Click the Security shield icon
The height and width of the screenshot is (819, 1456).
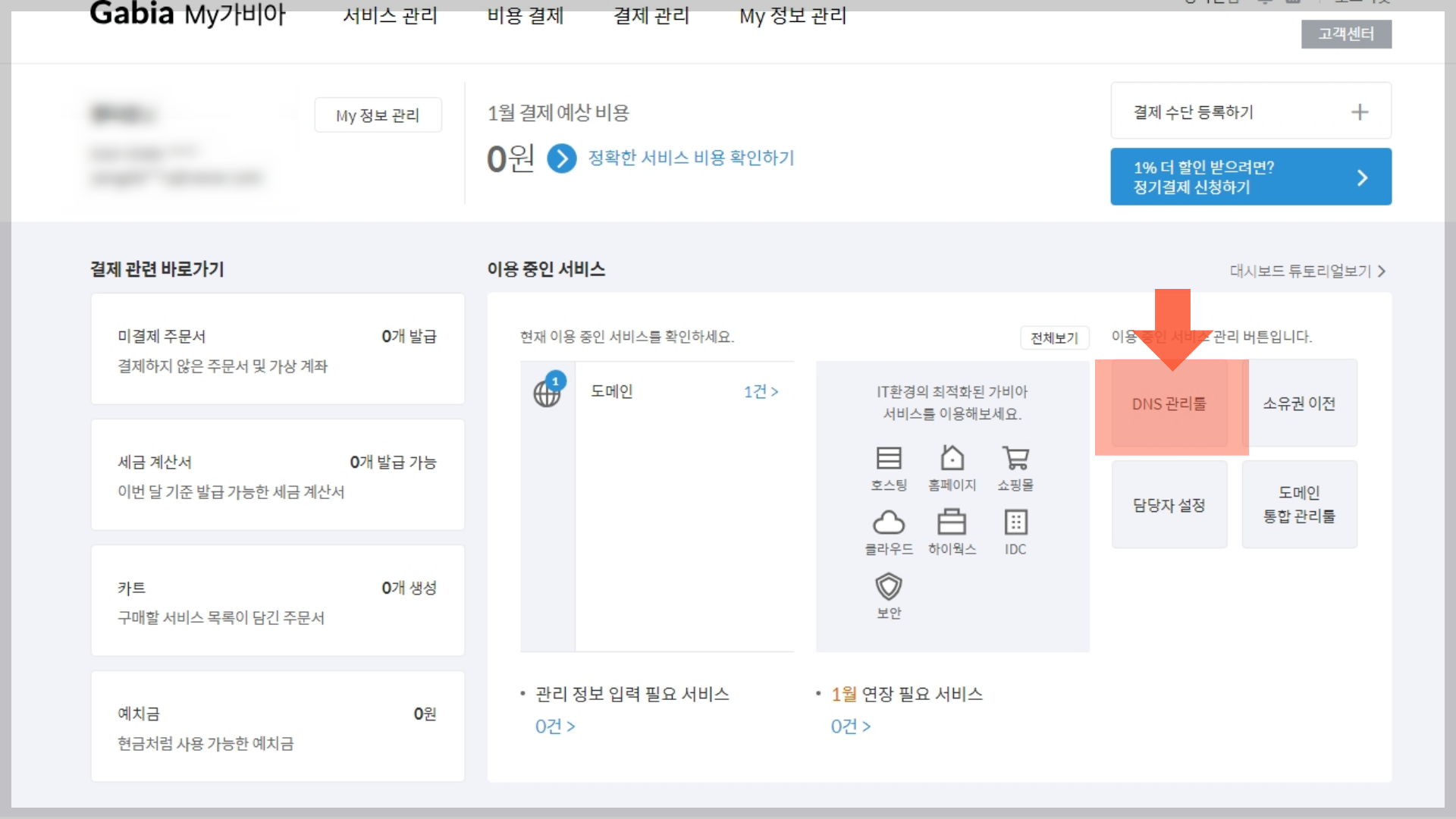tap(888, 587)
